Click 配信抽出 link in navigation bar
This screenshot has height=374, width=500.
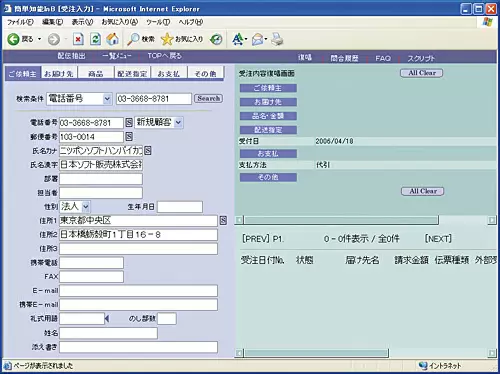click(72, 56)
